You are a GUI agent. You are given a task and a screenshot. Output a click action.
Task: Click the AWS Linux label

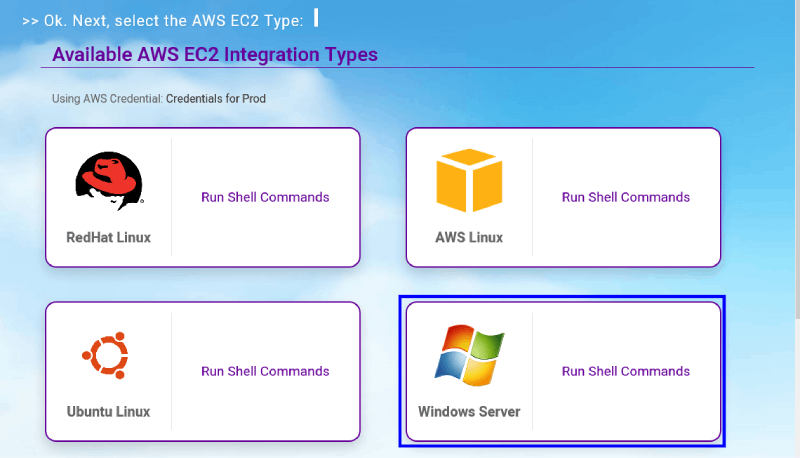pyautogui.click(x=469, y=238)
